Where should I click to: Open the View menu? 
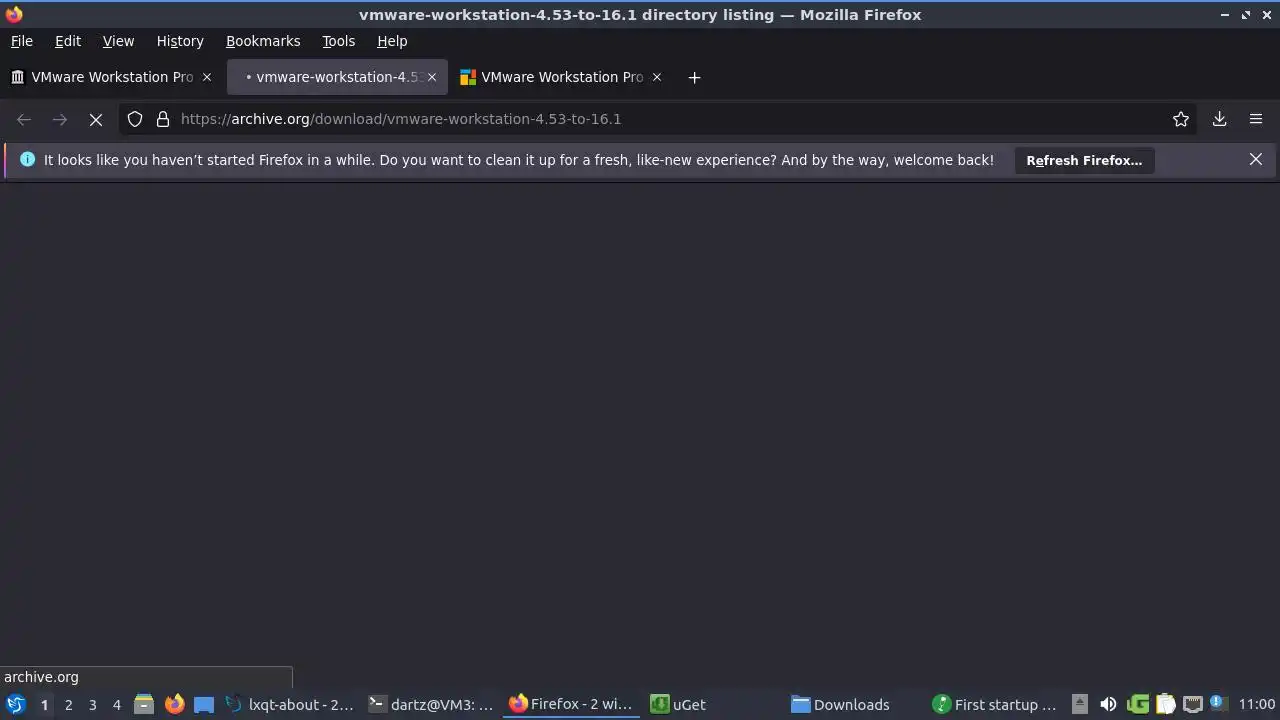tap(118, 41)
